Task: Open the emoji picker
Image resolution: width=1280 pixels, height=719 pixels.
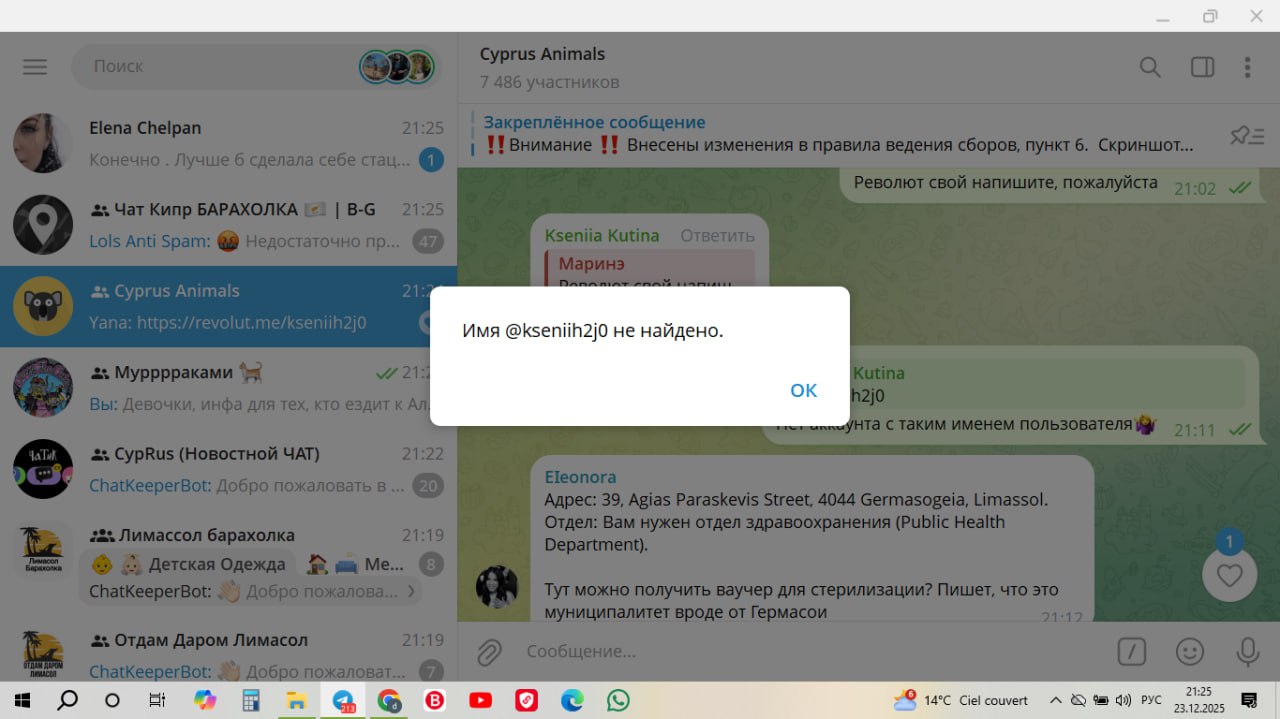Action: coord(1189,652)
